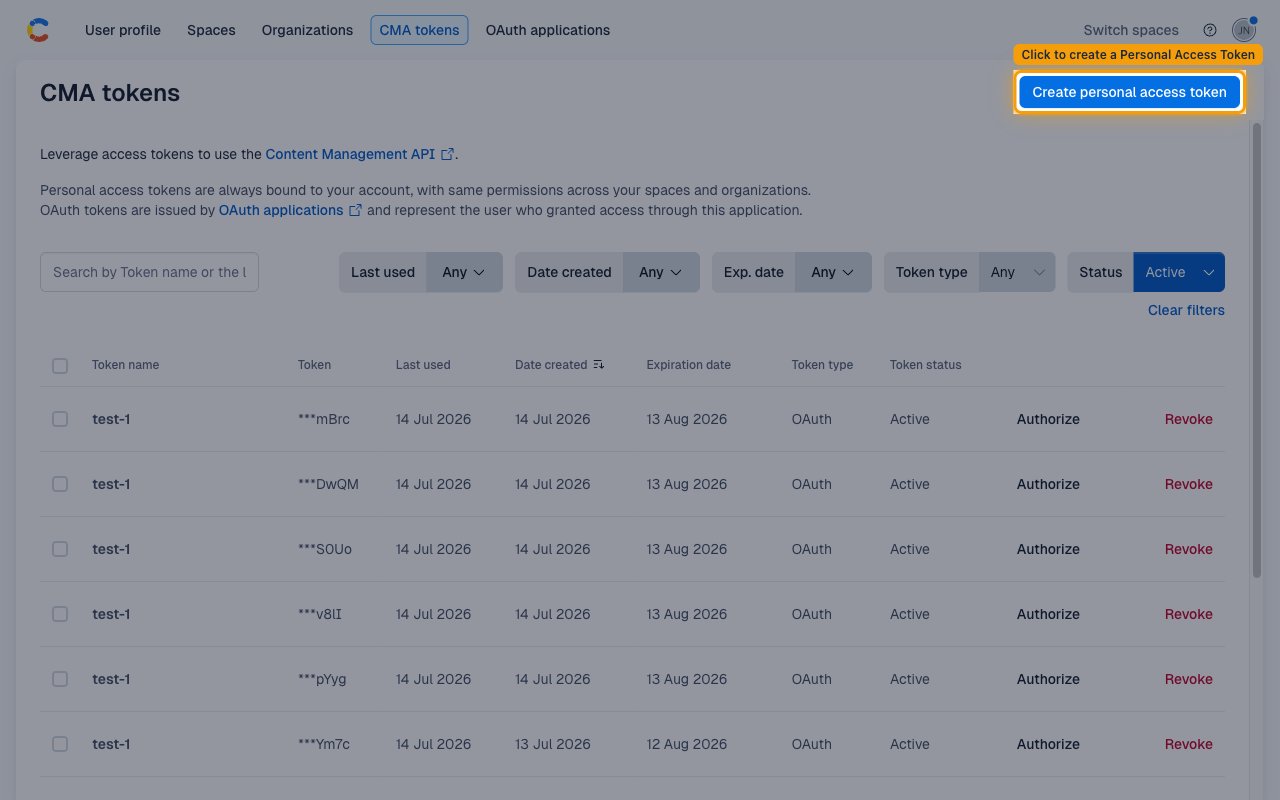Open the Status Active filter dropdown
The width and height of the screenshot is (1280, 800).
point(1179,272)
